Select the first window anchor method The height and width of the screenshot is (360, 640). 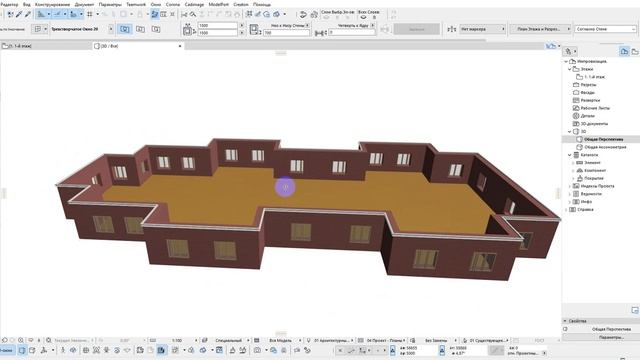click(x=125, y=29)
